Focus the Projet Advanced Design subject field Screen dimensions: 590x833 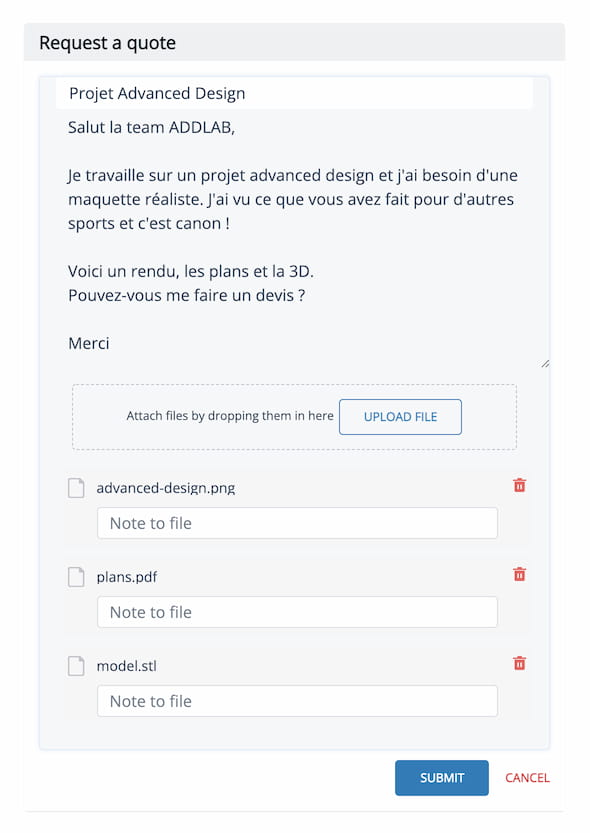pos(294,94)
